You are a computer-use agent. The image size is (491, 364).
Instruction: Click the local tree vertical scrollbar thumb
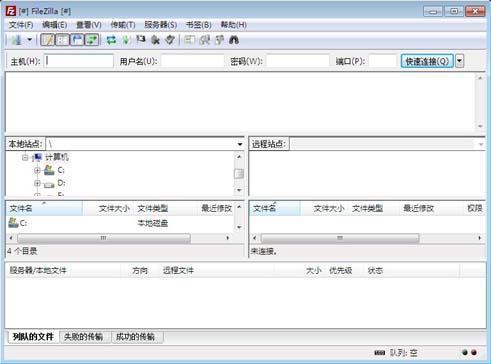click(239, 174)
